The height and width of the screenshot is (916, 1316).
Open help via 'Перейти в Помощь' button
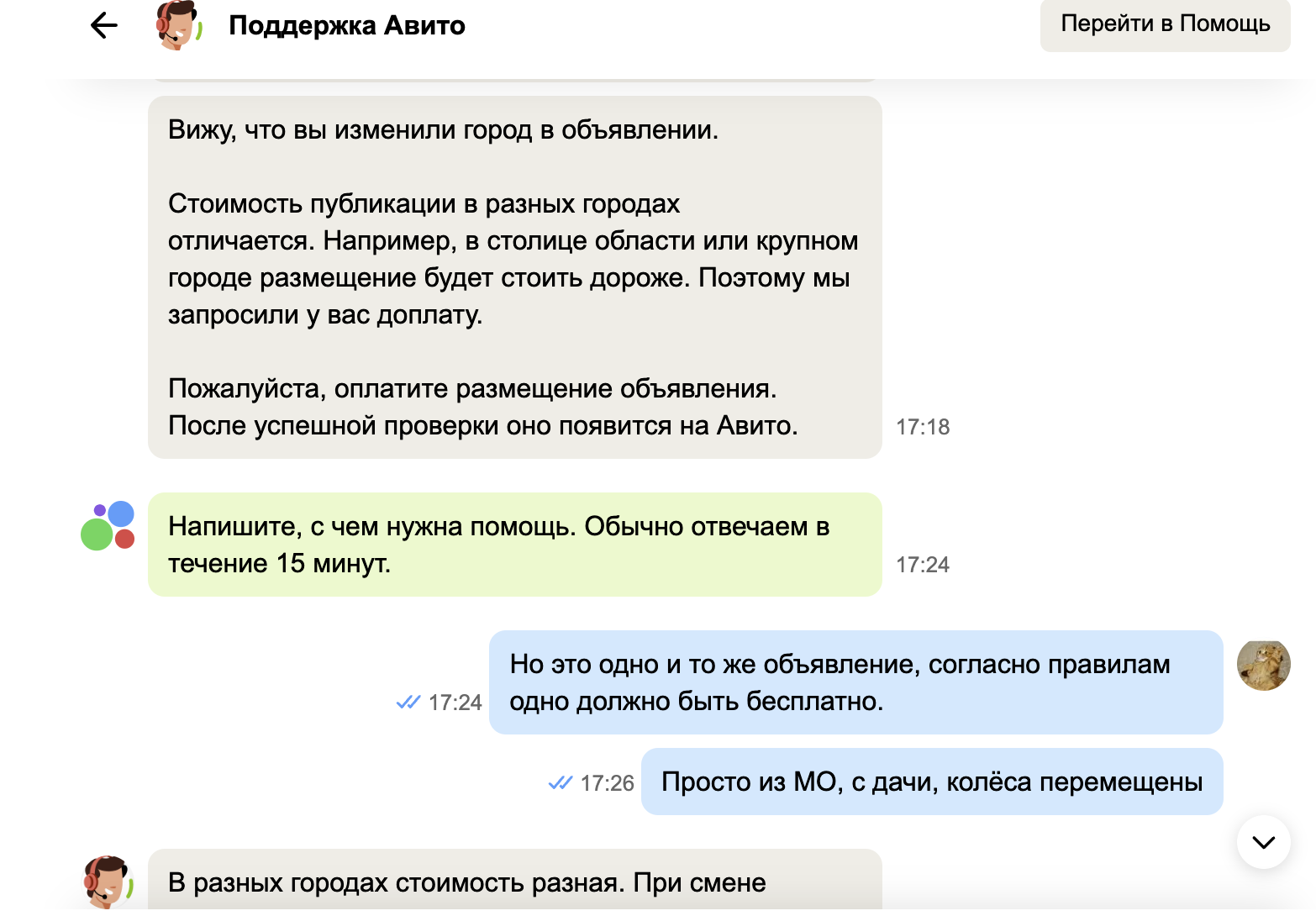pos(1165,24)
